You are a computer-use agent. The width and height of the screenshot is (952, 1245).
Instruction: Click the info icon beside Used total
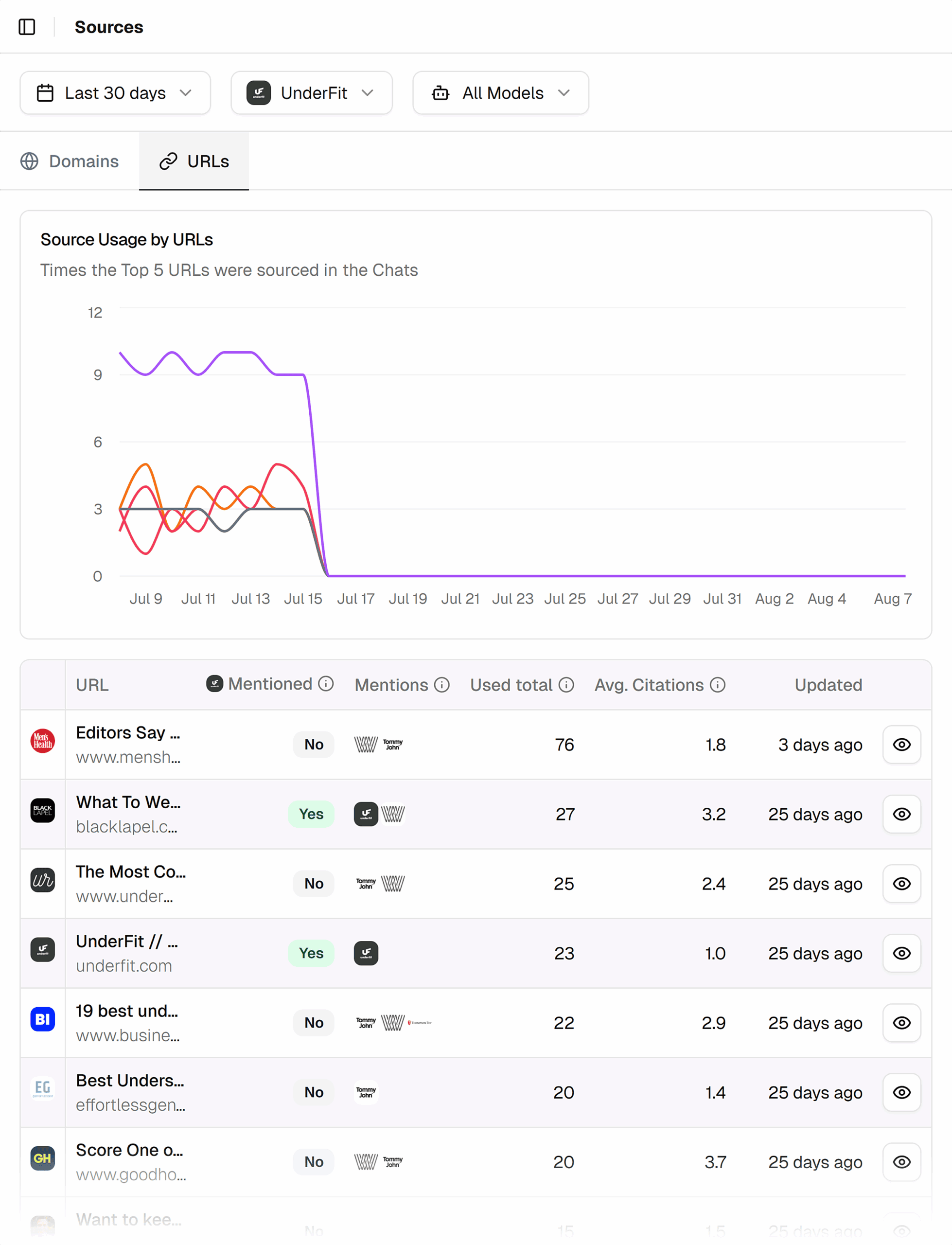pyautogui.click(x=566, y=685)
